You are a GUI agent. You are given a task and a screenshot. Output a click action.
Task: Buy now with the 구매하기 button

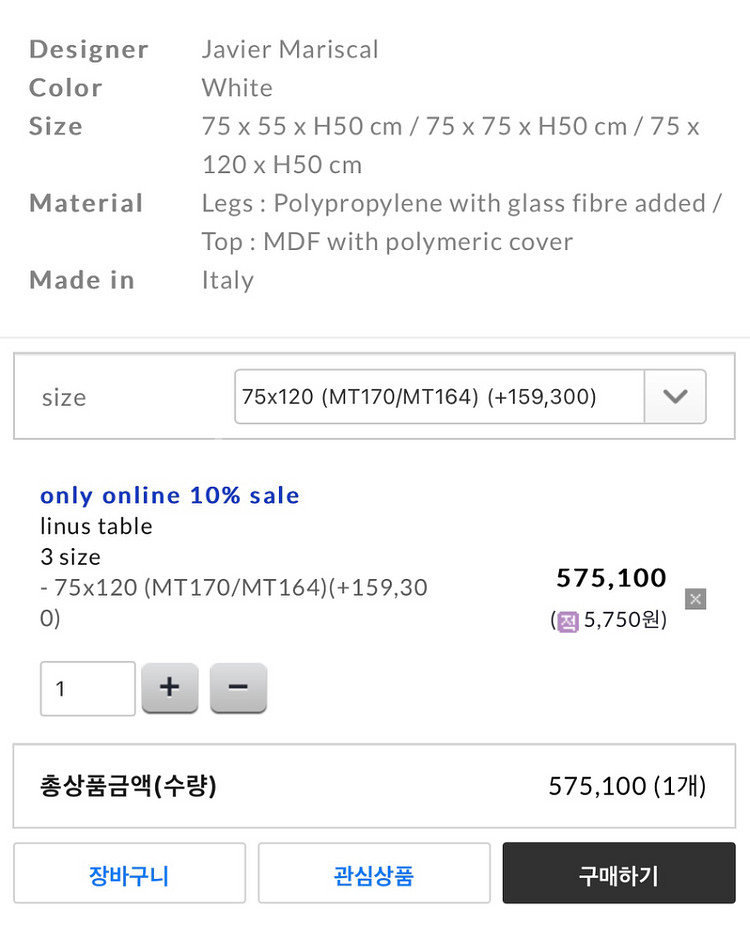point(619,873)
